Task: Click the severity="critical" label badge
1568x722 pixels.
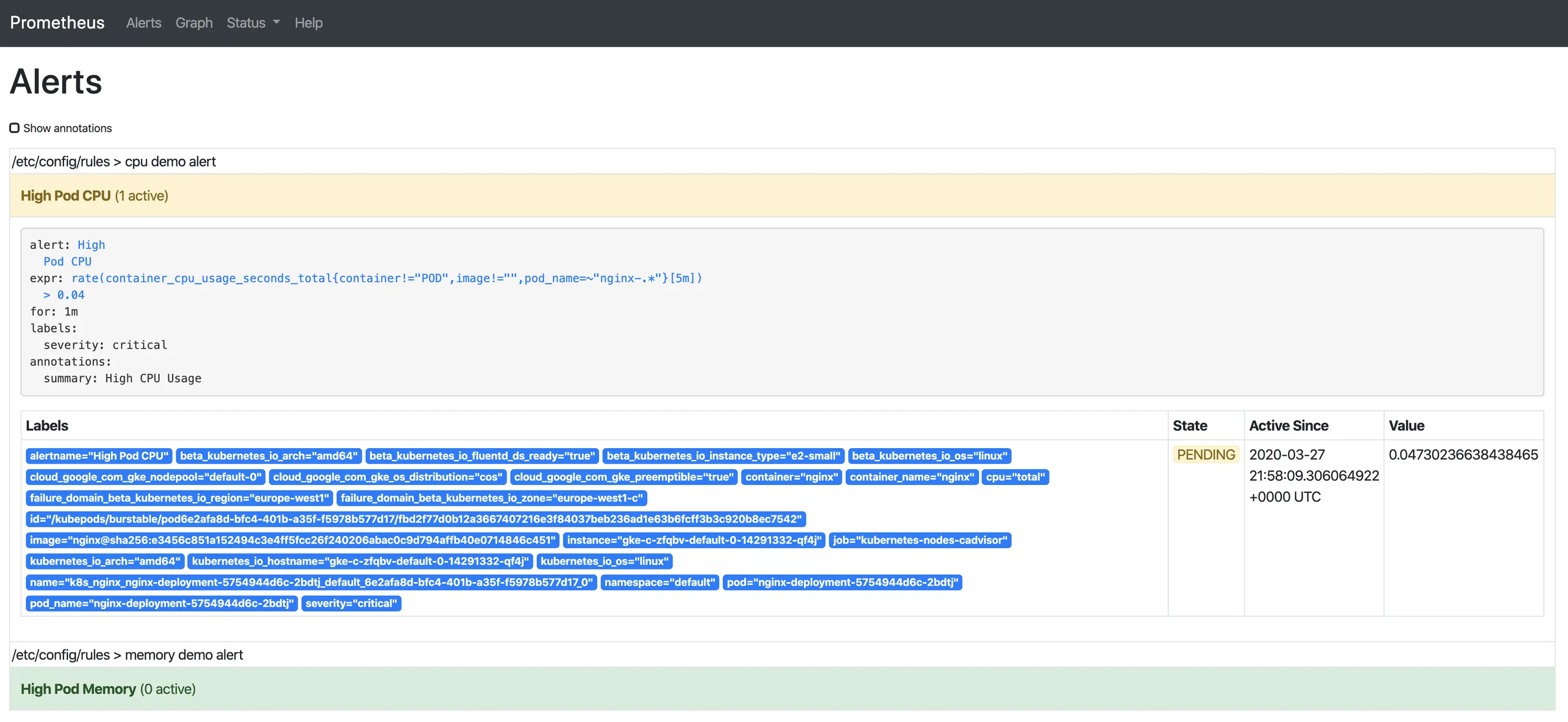Action: (351, 603)
